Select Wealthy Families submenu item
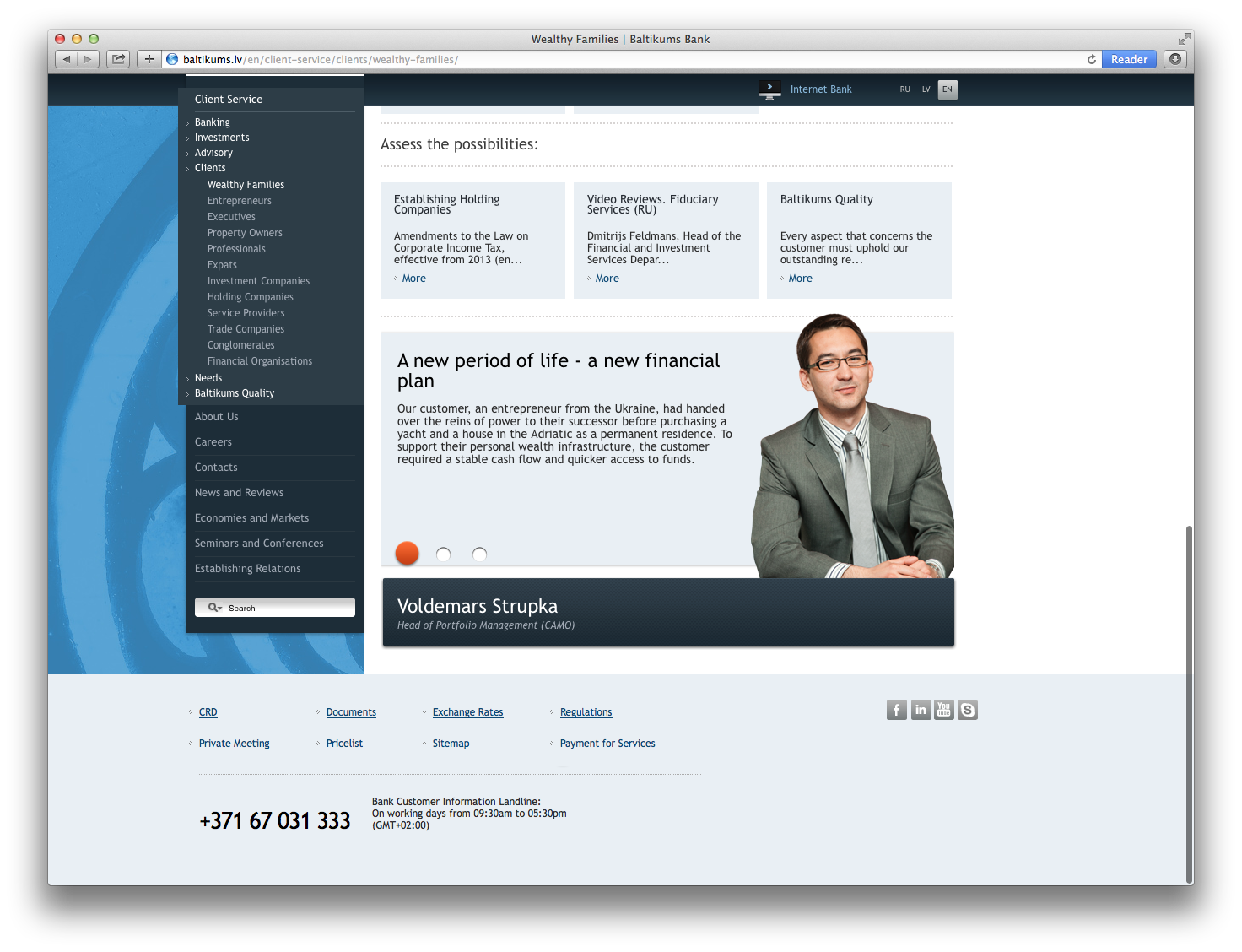 pyautogui.click(x=246, y=185)
